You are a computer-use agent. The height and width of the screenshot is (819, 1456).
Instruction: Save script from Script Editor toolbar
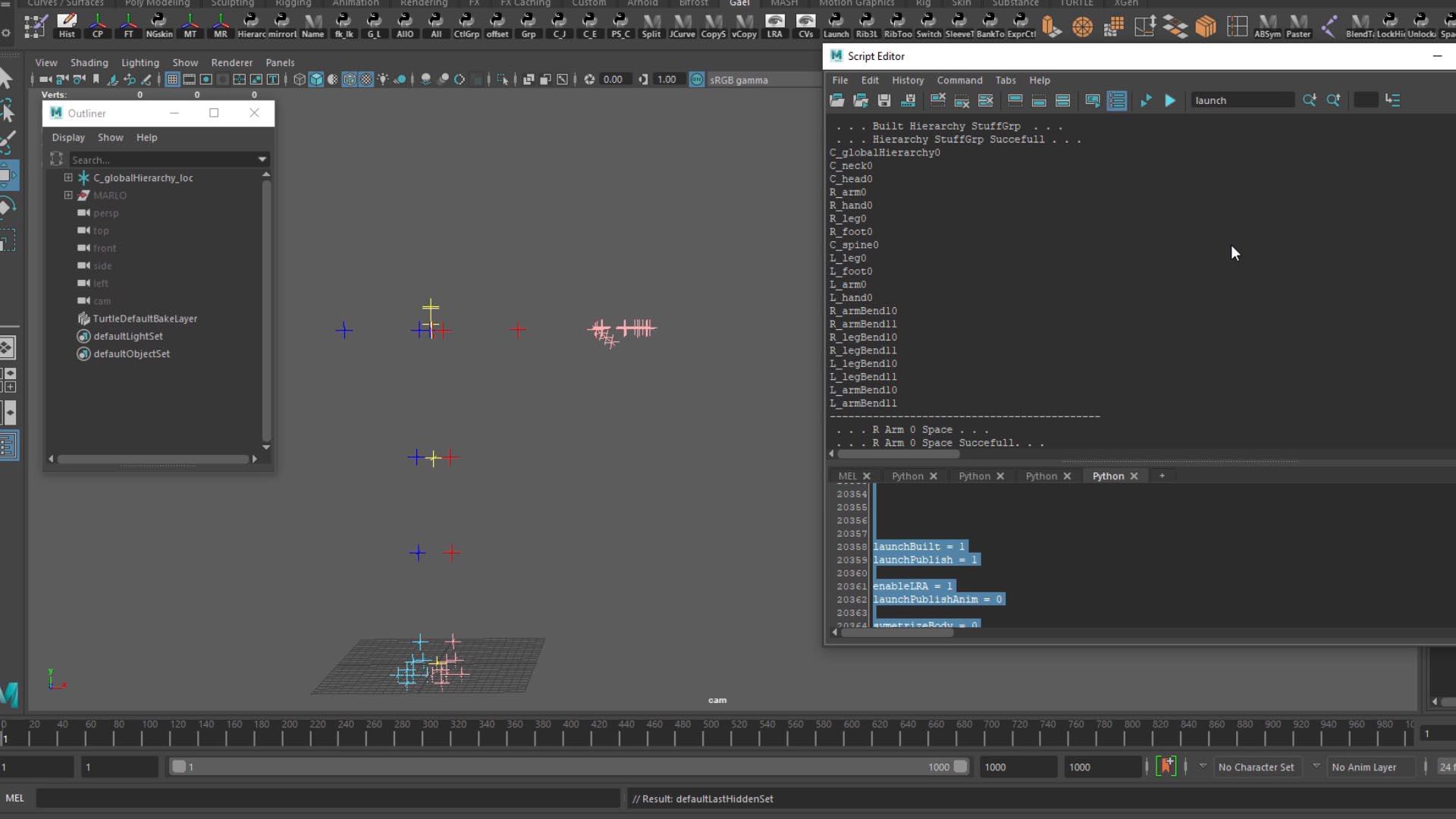click(x=884, y=100)
